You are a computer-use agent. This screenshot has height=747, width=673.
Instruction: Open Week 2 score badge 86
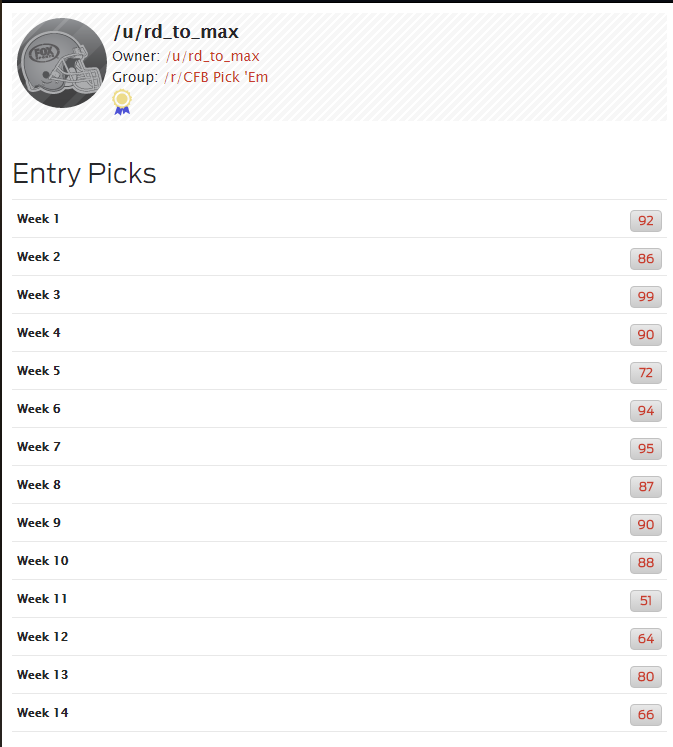(x=645, y=259)
